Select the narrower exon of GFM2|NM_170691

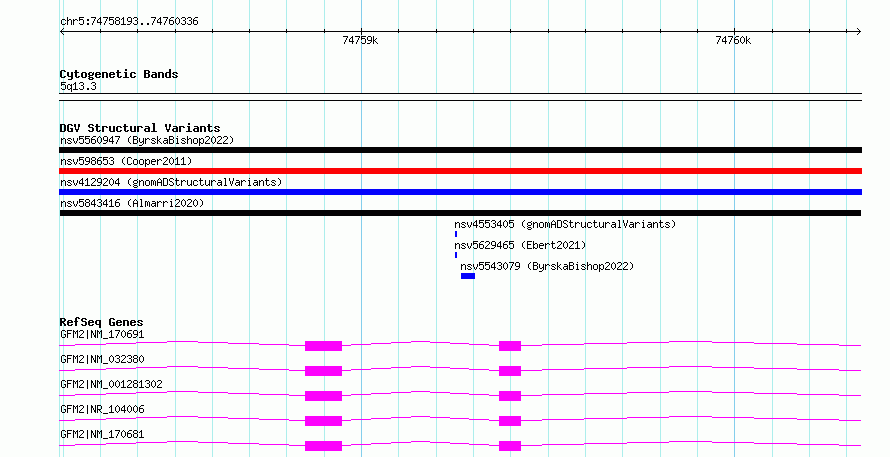pos(510,346)
